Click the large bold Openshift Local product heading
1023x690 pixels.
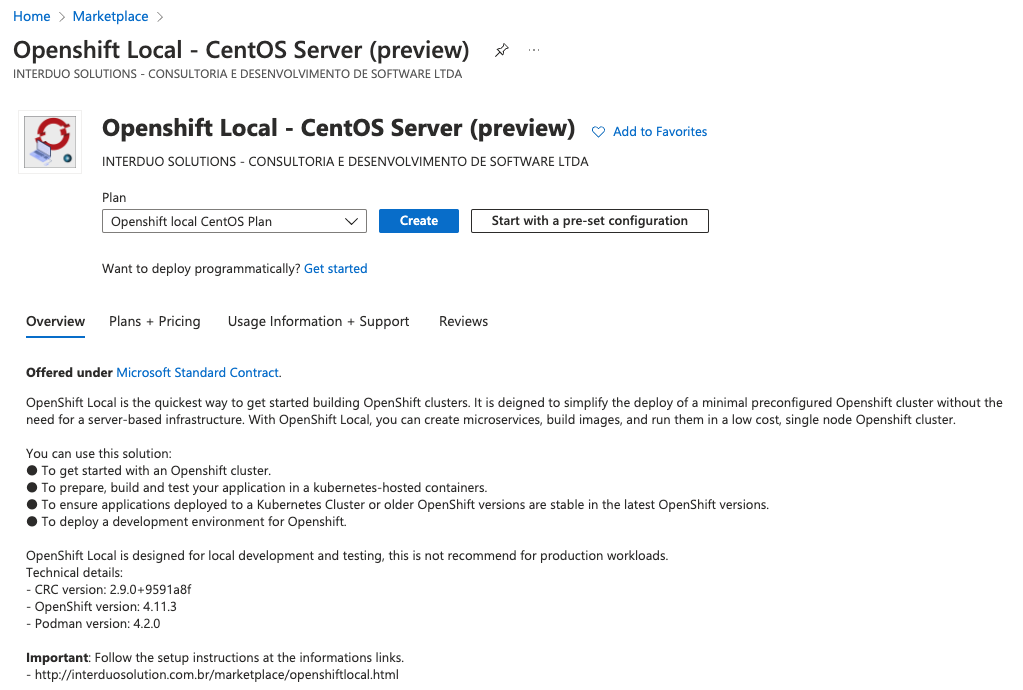(338, 128)
